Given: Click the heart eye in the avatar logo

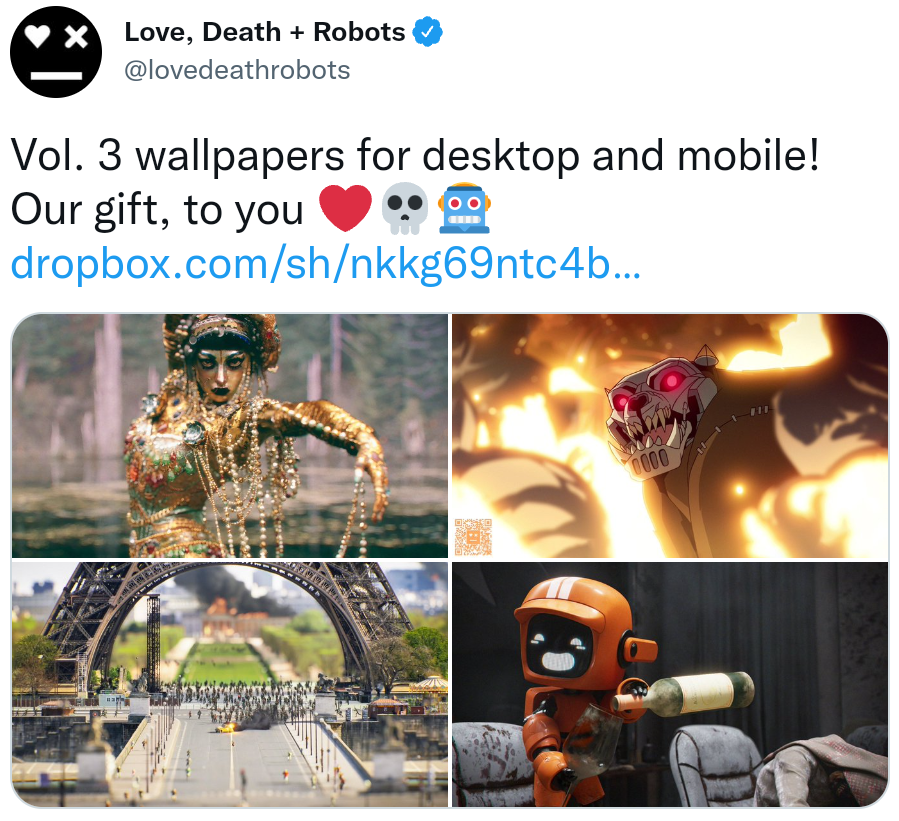Looking at the screenshot, I should pyautogui.click(x=40, y=37).
